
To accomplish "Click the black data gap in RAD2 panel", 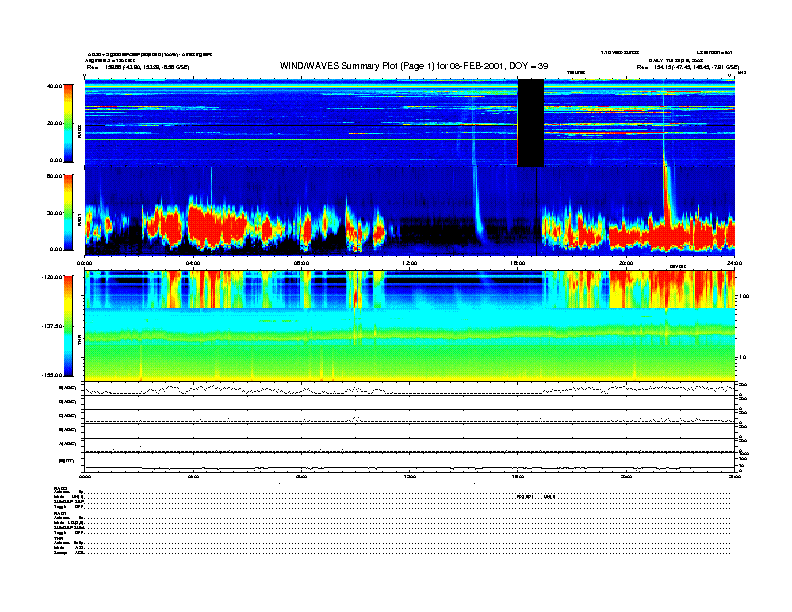I will [x=530, y=123].
